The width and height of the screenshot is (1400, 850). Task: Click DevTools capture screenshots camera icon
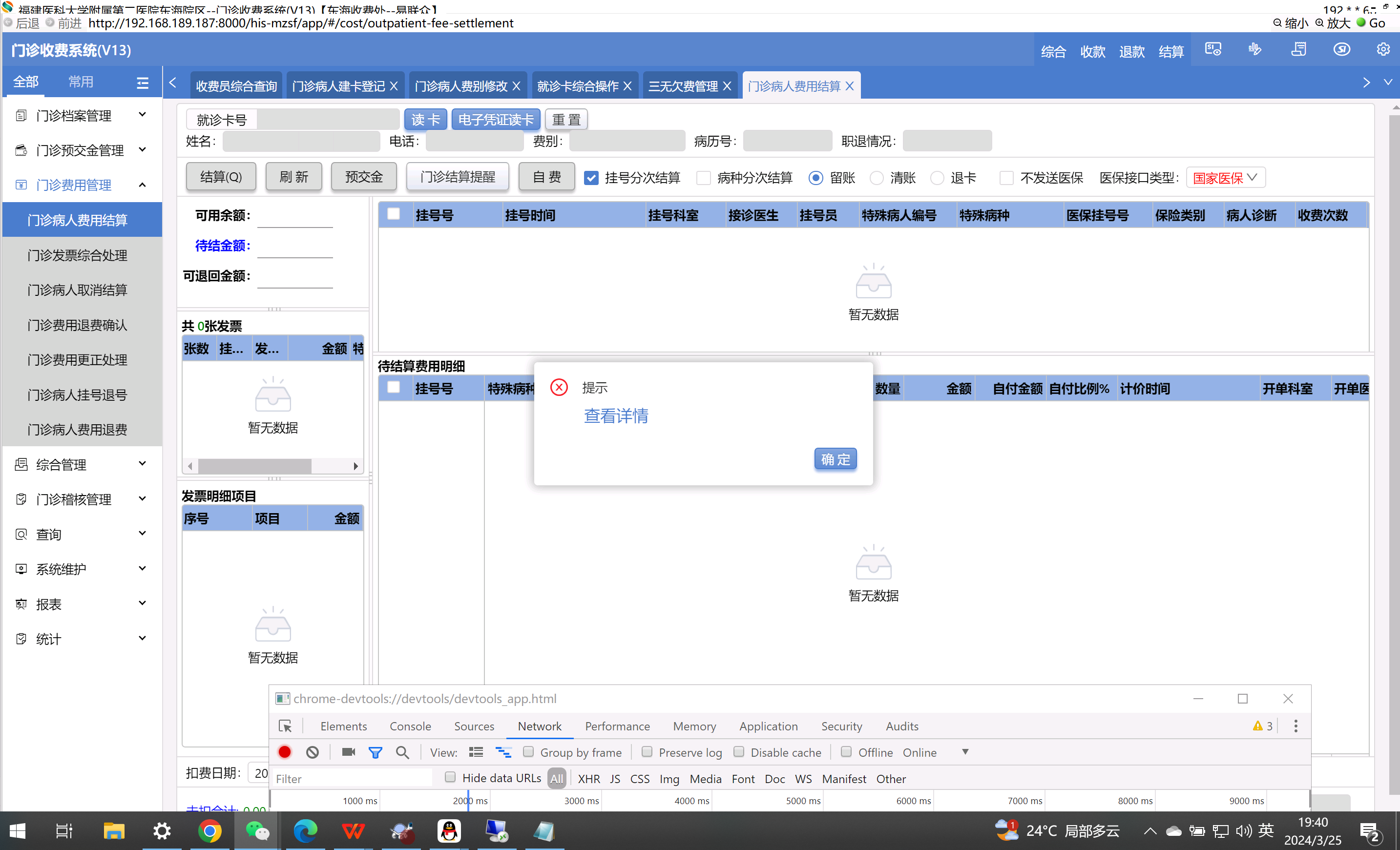[x=348, y=752]
